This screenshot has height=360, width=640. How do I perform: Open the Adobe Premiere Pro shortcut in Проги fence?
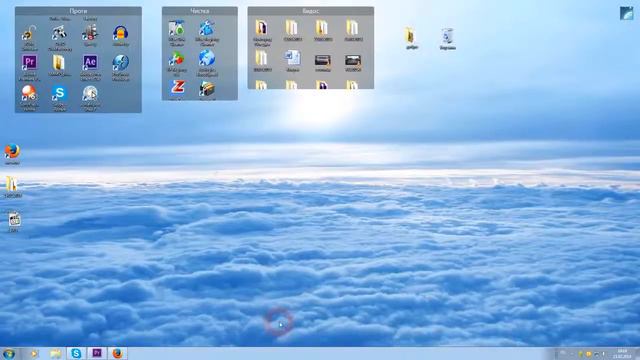pyautogui.click(x=29, y=62)
